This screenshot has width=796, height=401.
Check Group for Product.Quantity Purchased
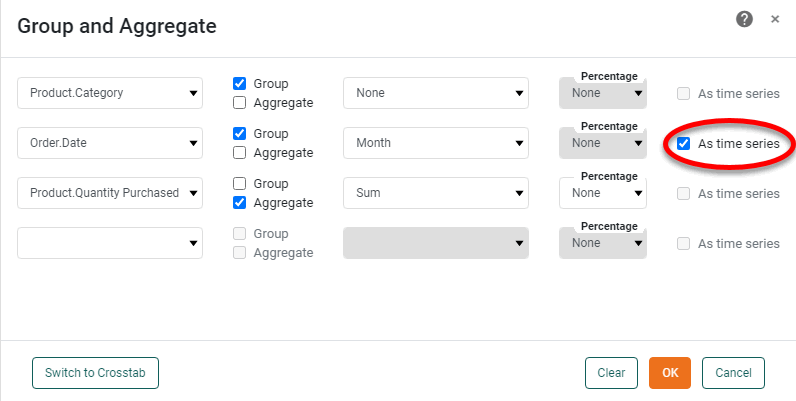pos(240,184)
